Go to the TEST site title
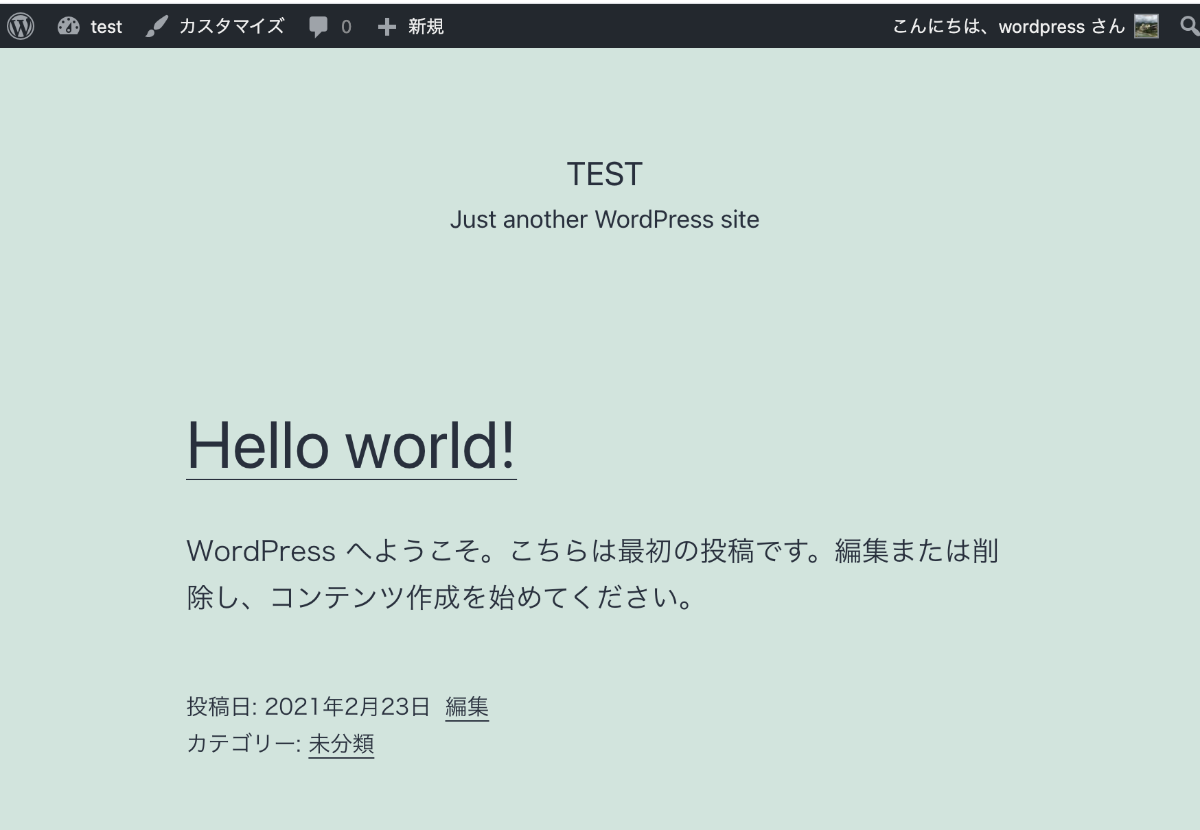This screenshot has width=1200, height=830. click(x=604, y=174)
